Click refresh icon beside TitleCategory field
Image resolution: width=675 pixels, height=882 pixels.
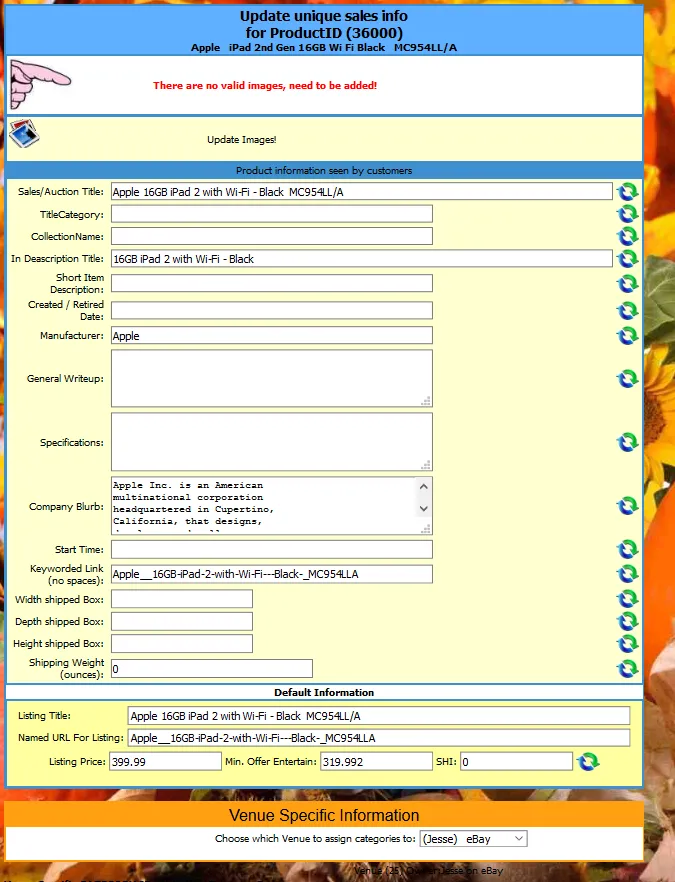click(627, 214)
